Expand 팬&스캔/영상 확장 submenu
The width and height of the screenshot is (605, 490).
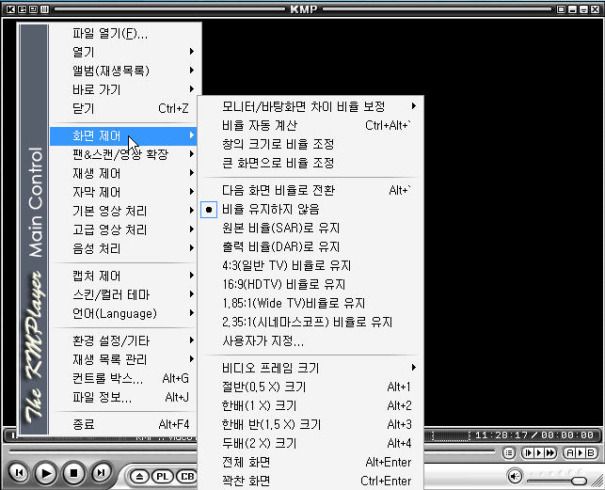123,154
